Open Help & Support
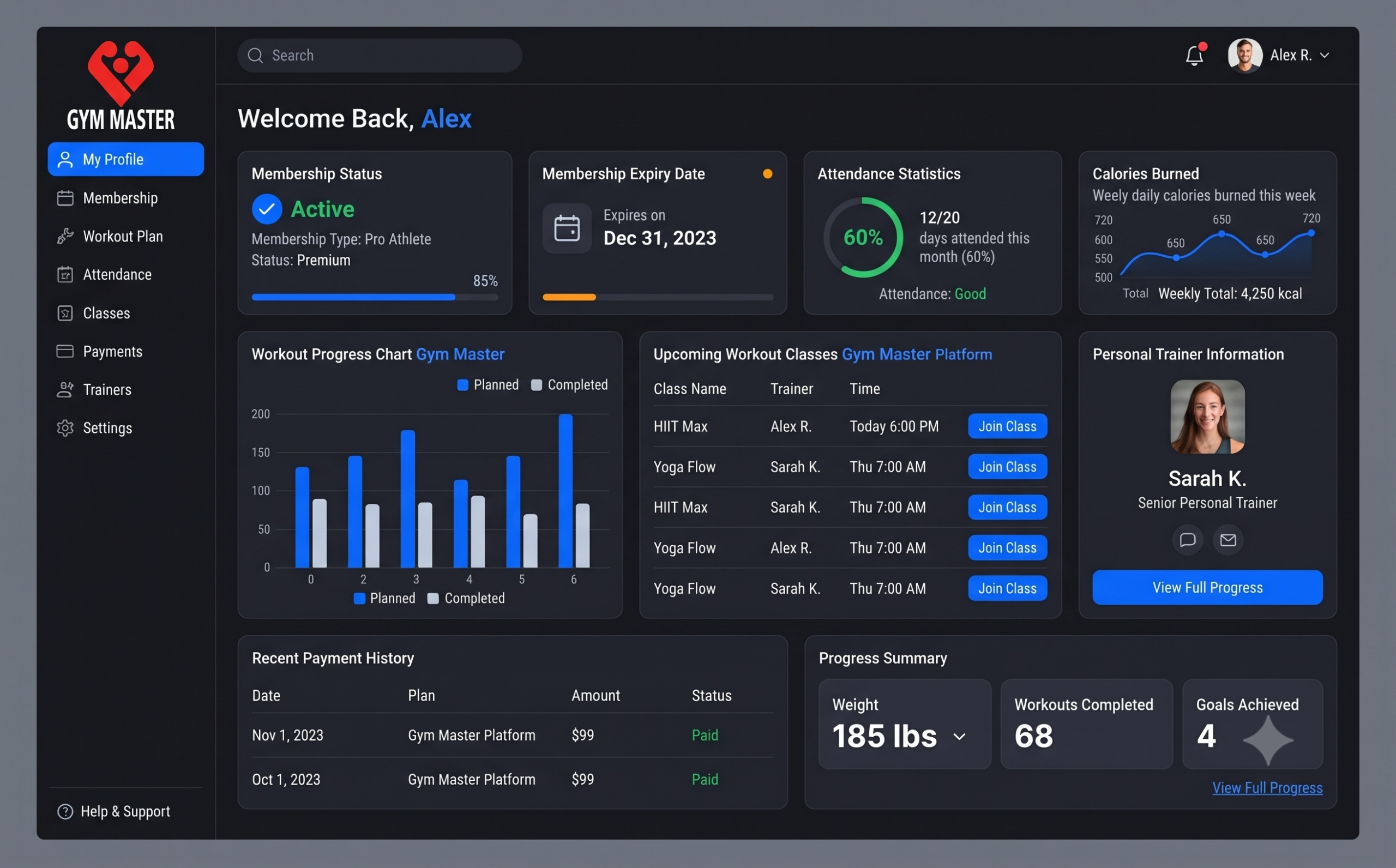 point(114,811)
